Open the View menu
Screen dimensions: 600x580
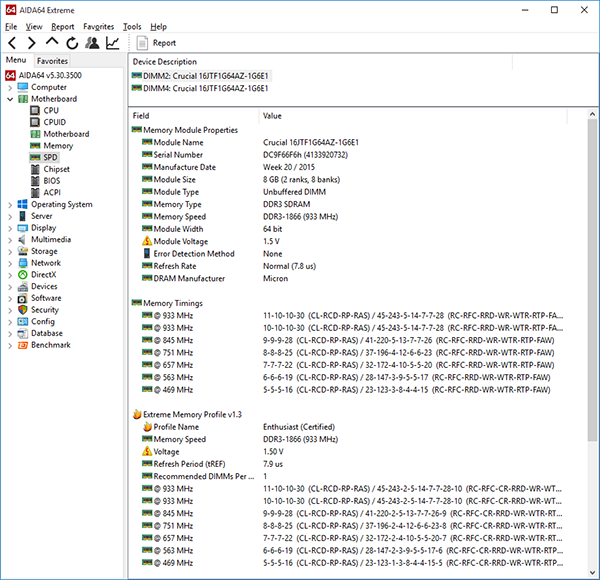point(34,27)
